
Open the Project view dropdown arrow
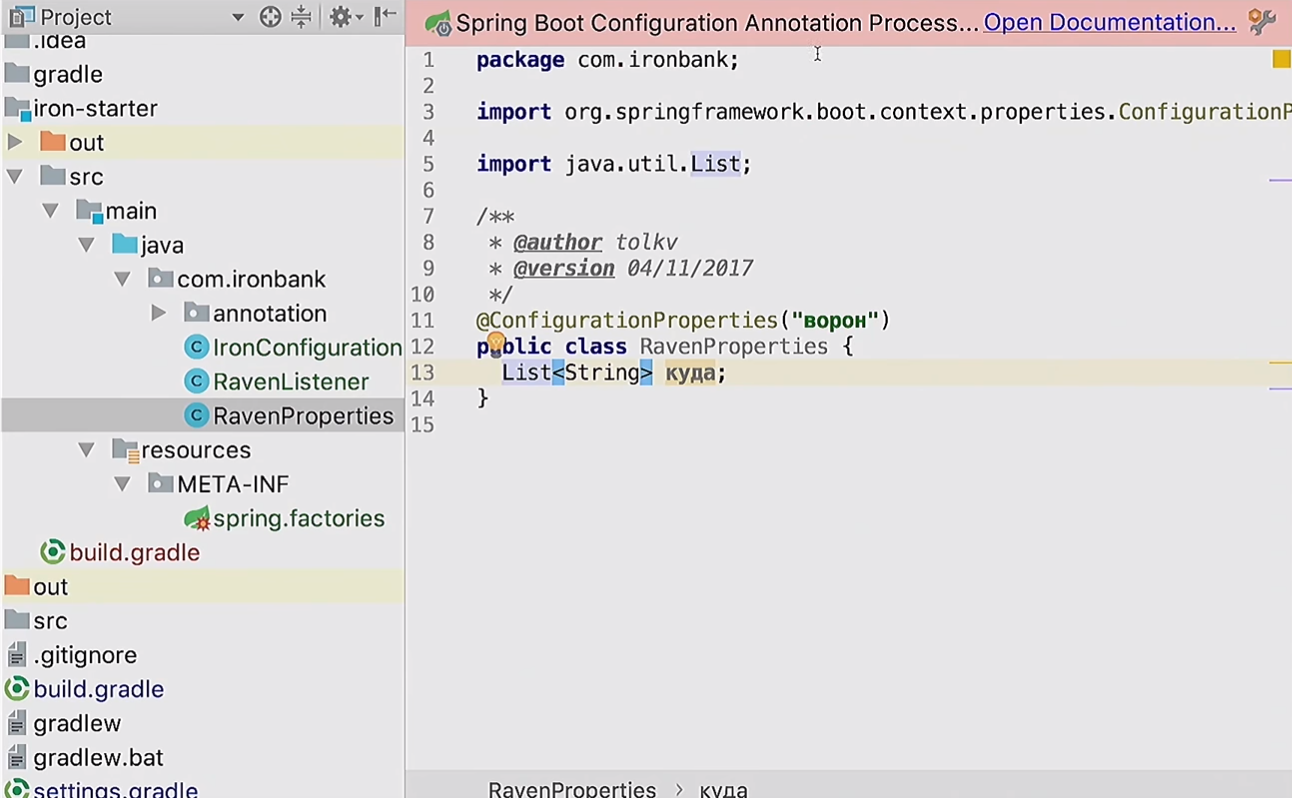237,17
